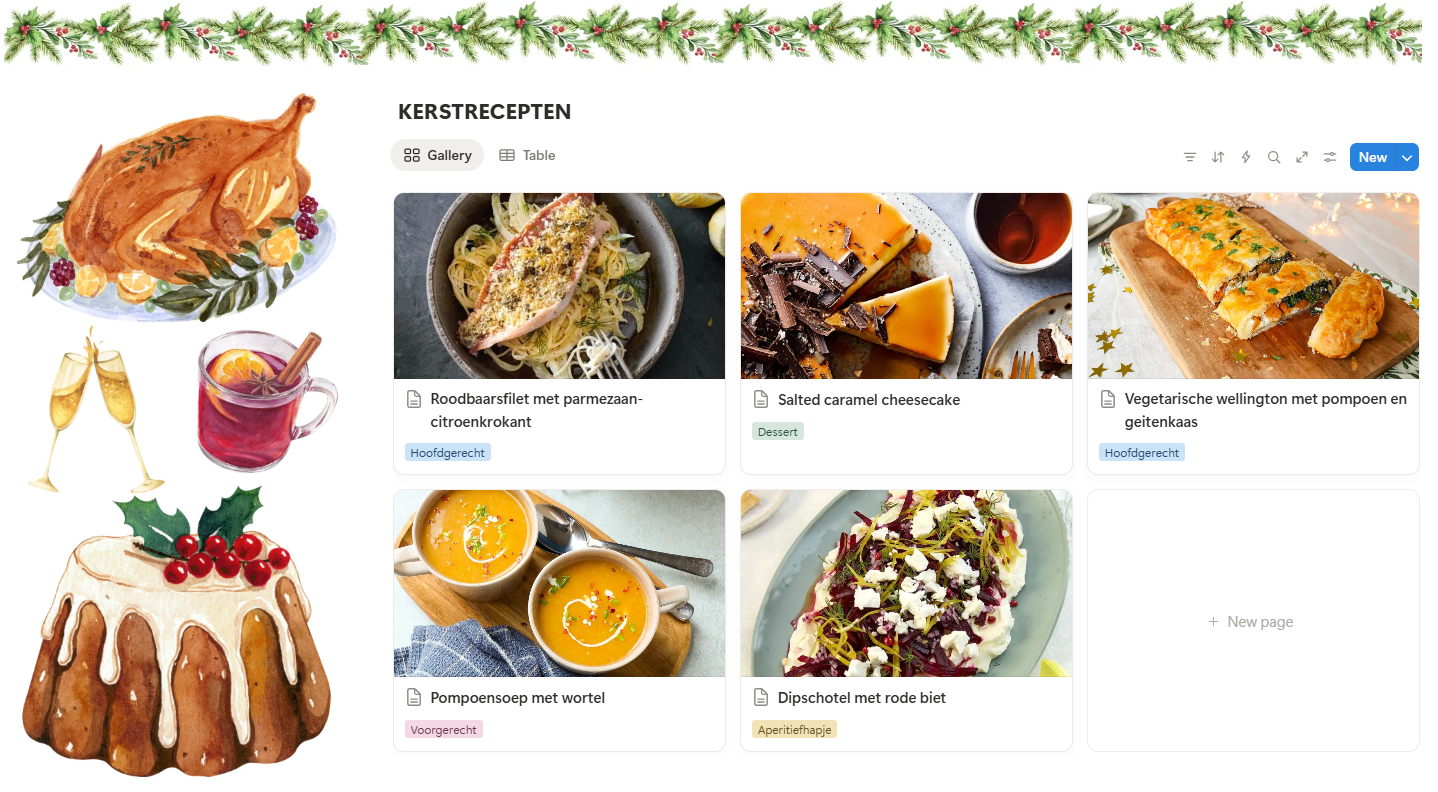
Task: Add a card via New page
Action: pos(1252,621)
